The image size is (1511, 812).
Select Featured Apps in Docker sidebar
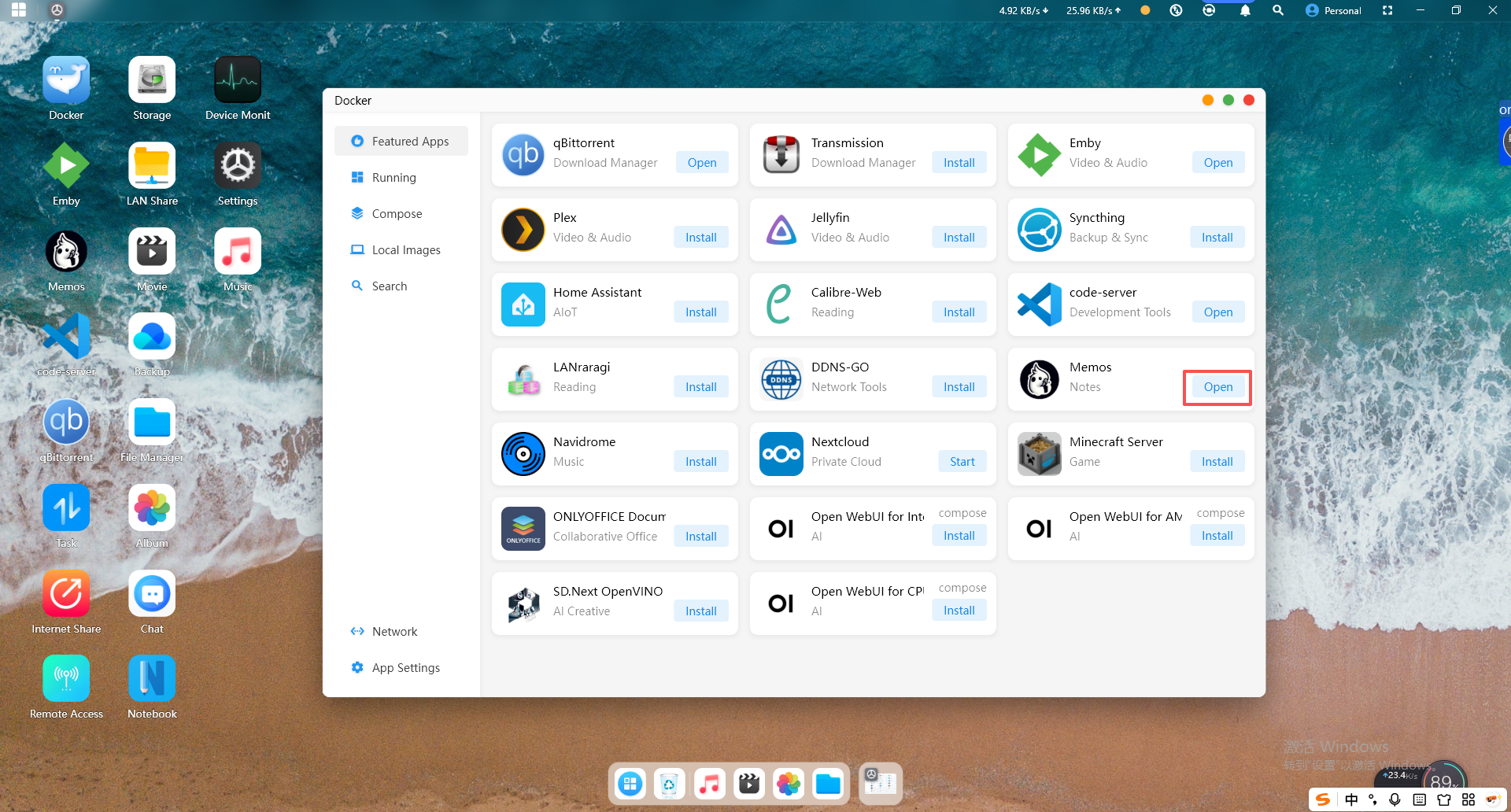401,142
